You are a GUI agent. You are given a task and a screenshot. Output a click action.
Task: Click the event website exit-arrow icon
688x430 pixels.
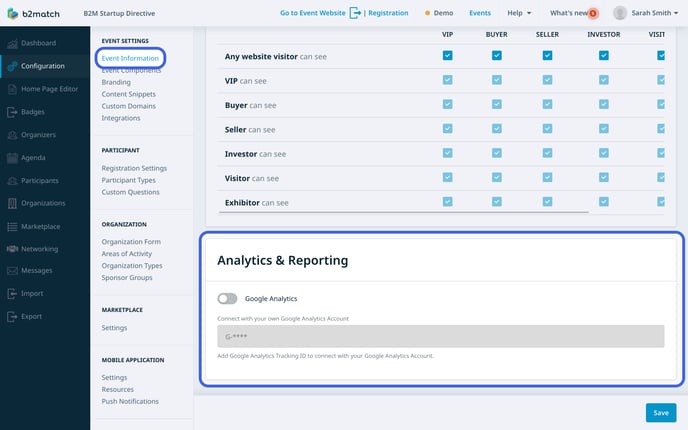coord(355,13)
